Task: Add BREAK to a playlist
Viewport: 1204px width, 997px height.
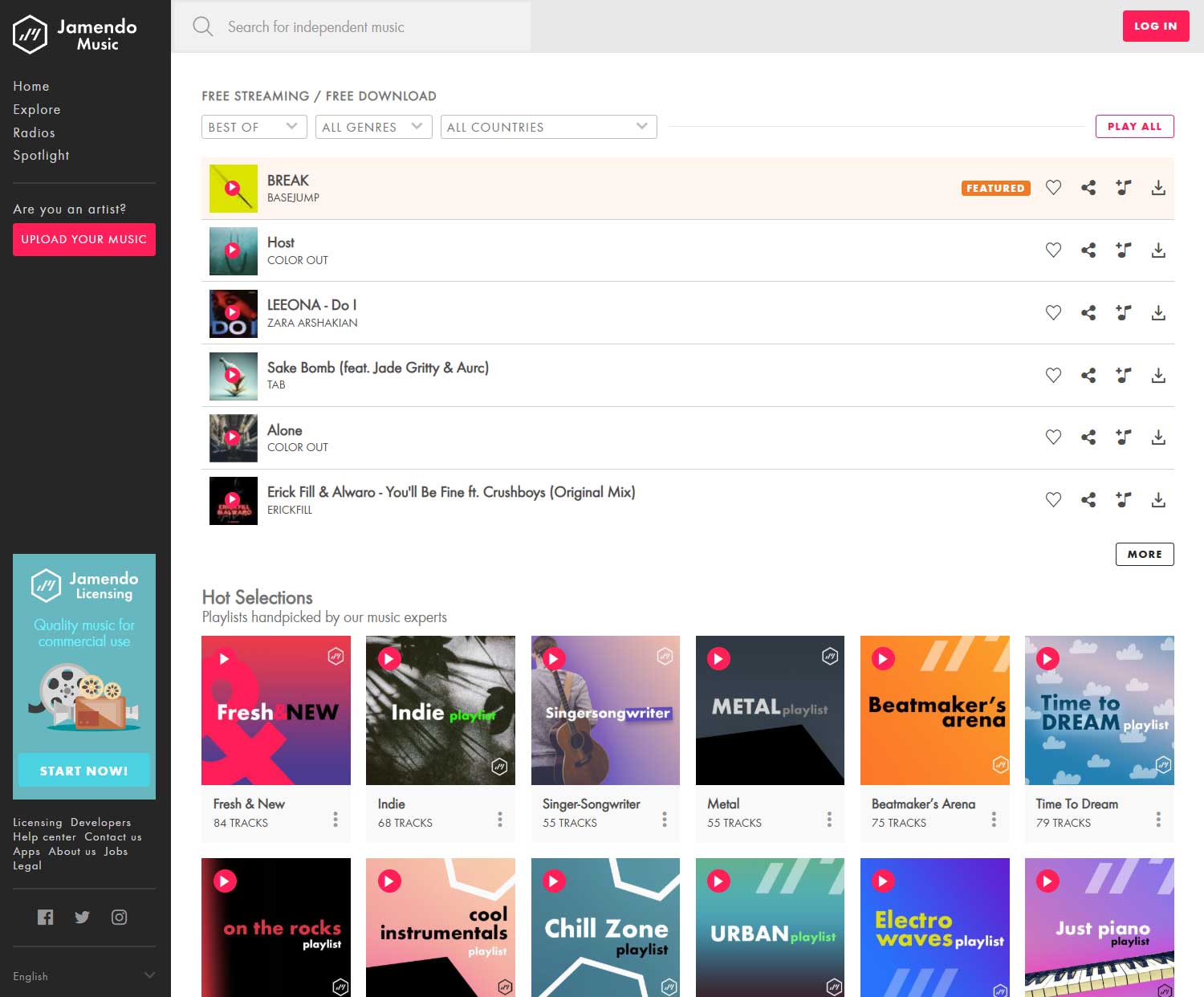Action: tap(1124, 188)
